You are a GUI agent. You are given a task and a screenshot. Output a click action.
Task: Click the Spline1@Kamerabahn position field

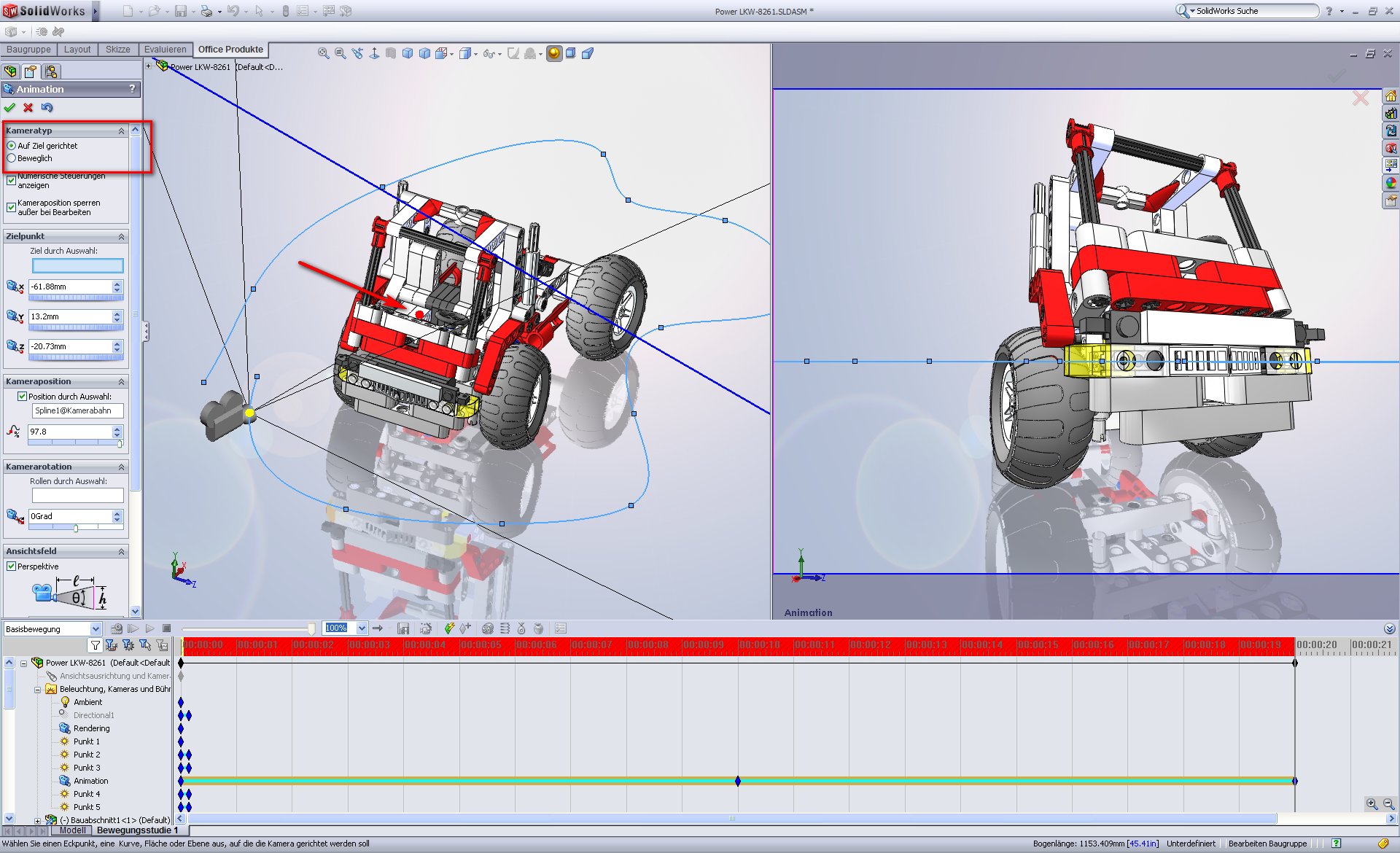(77, 410)
